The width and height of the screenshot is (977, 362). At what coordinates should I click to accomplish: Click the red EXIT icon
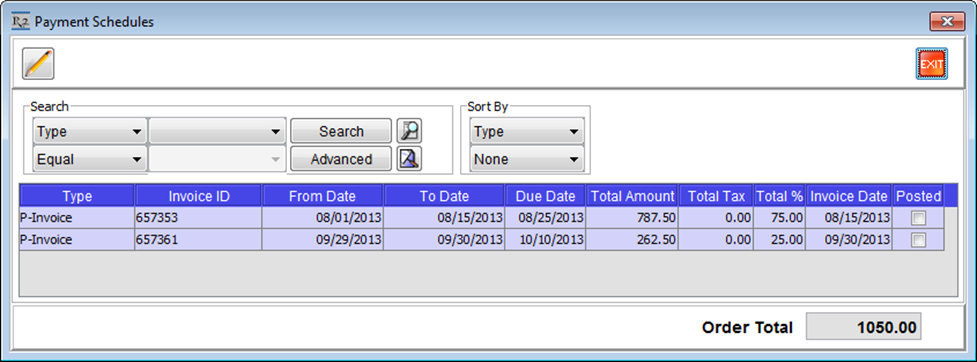point(932,64)
